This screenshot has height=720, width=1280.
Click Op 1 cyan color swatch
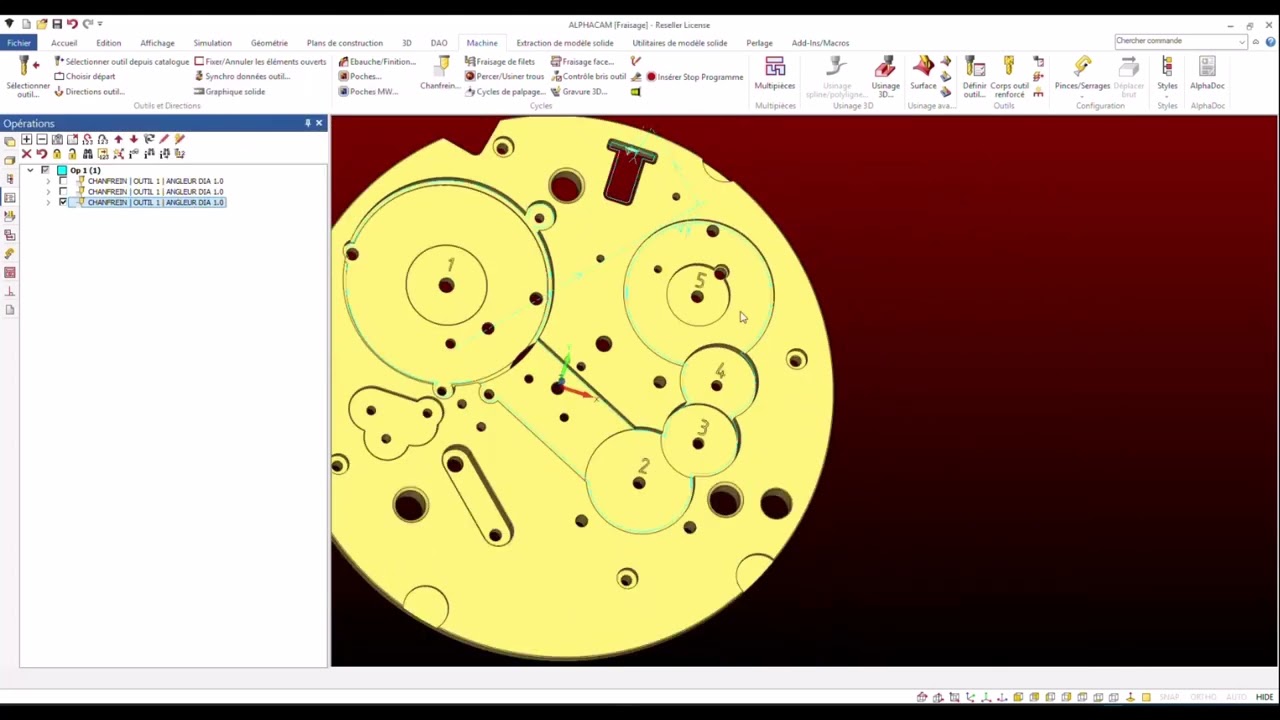pos(62,170)
